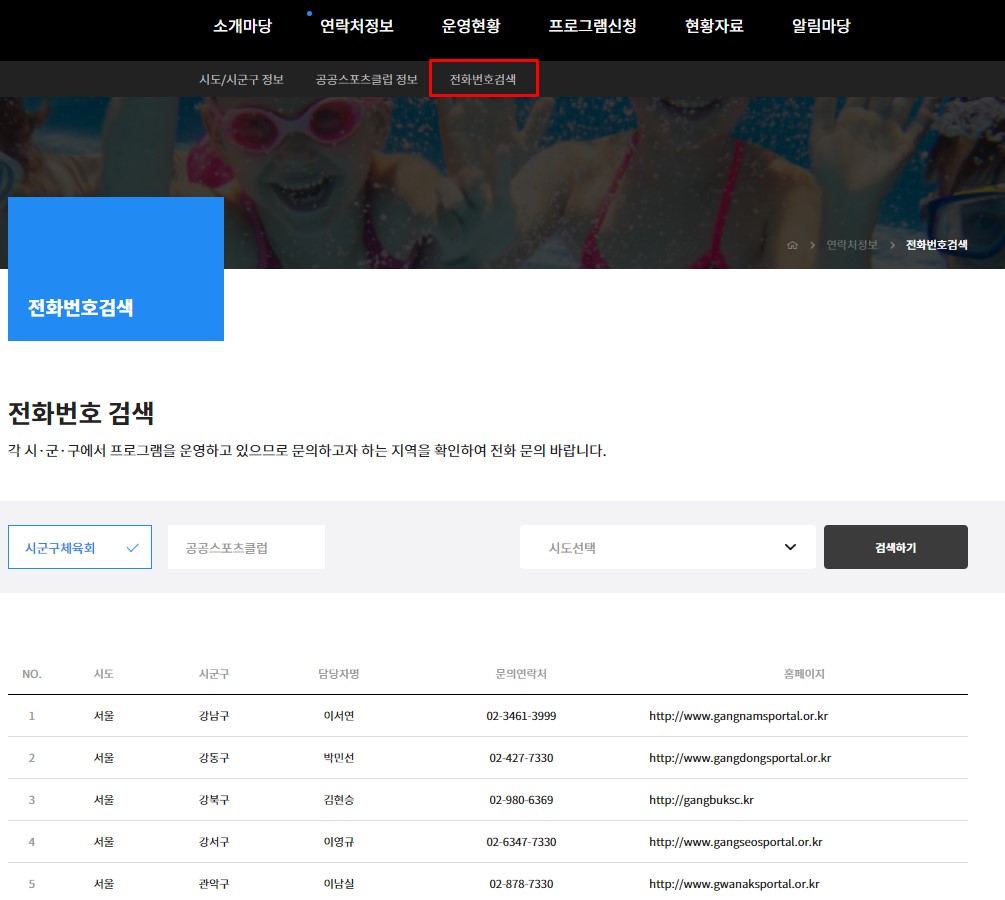Click 연락처정보 breadcrumb link
1005x900 pixels.
tap(852, 245)
